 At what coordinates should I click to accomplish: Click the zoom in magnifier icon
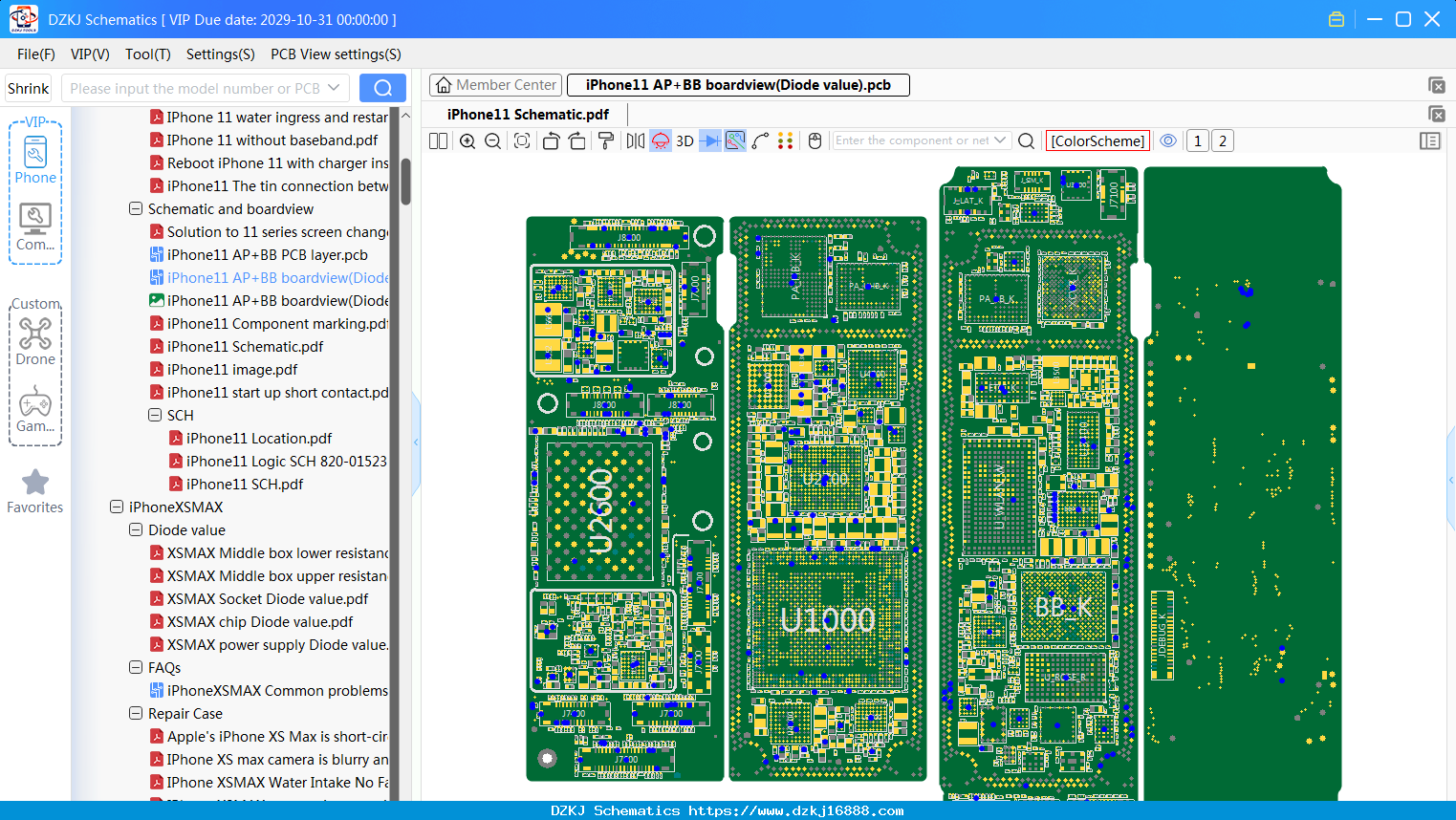click(467, 141)
